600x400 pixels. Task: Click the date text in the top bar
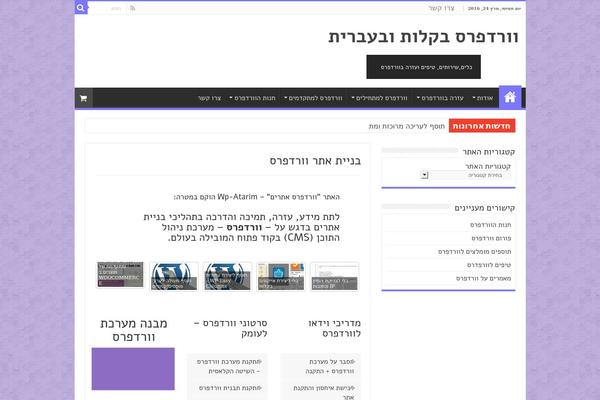click(x=494, y=8)
